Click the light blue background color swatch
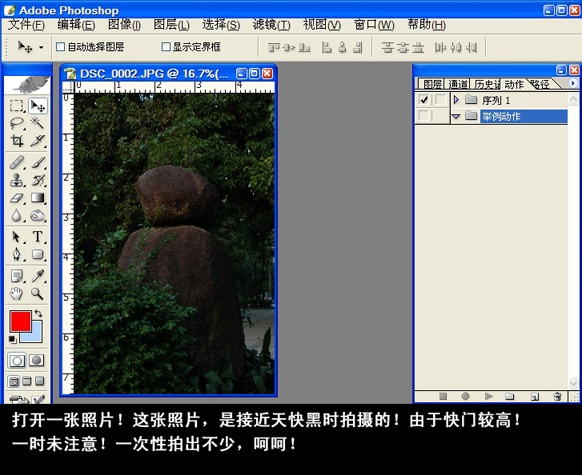Screen dimensions: 582x475 pyautogui.click(x=36, y=336)
